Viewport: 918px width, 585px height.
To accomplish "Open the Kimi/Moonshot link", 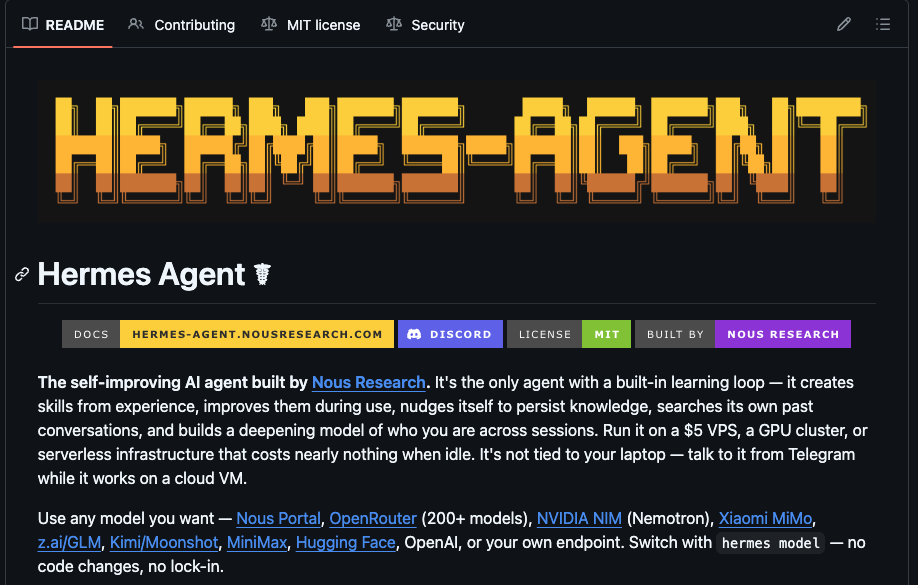I will [x=164, y=543].
